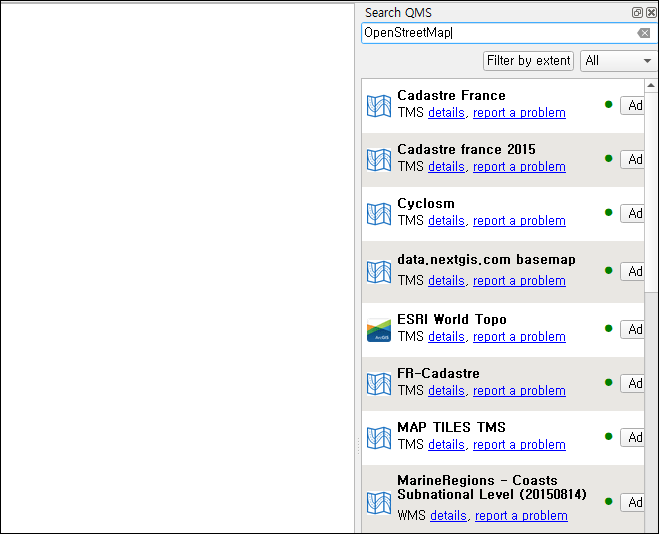Viewport: 659px width, 534px height.
Task: Add the Cadastre France service
Action: [632, 105]
